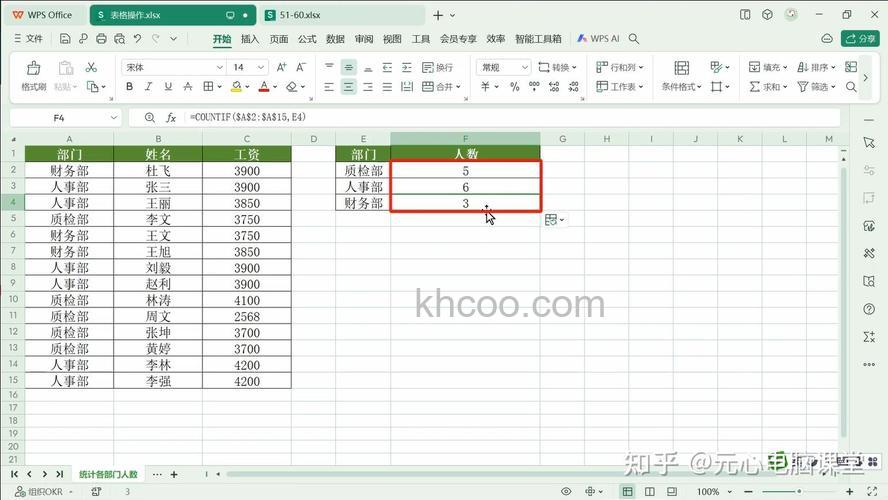Expand the Sum (求和) dropdown
Image resolution: width=888 pixels, height=500 pixels.
click(x=785, y=87)
